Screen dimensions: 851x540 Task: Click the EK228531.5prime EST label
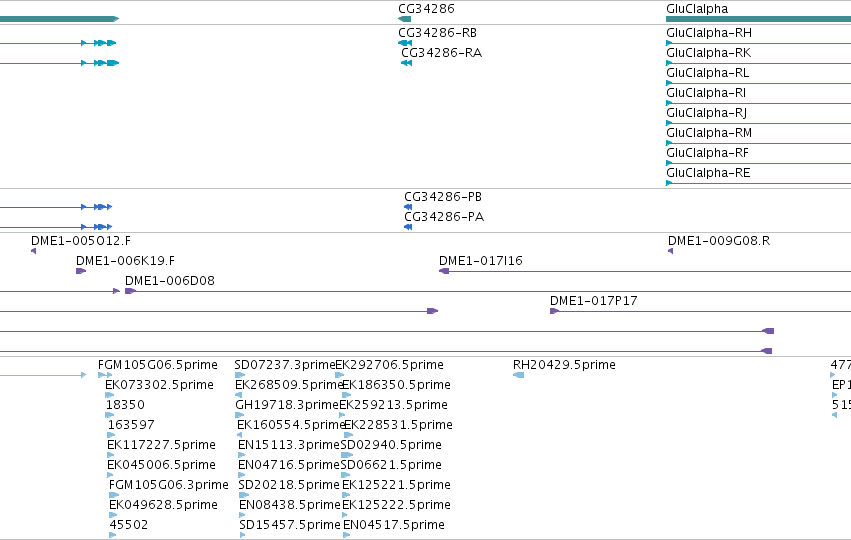398,425
